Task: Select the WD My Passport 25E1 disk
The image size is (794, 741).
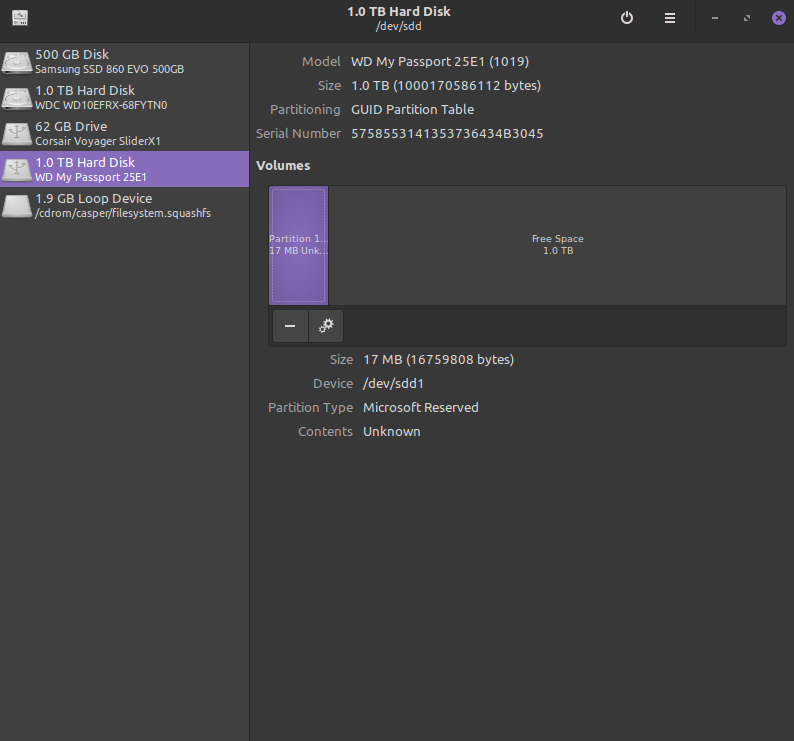Action: 125,169
